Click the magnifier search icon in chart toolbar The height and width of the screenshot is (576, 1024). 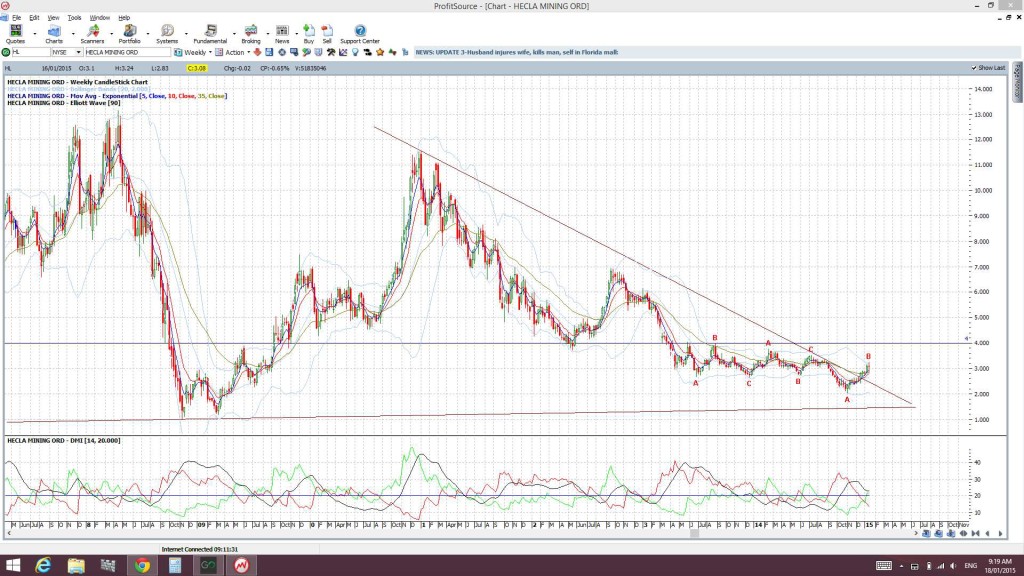[x=306, y=52]
